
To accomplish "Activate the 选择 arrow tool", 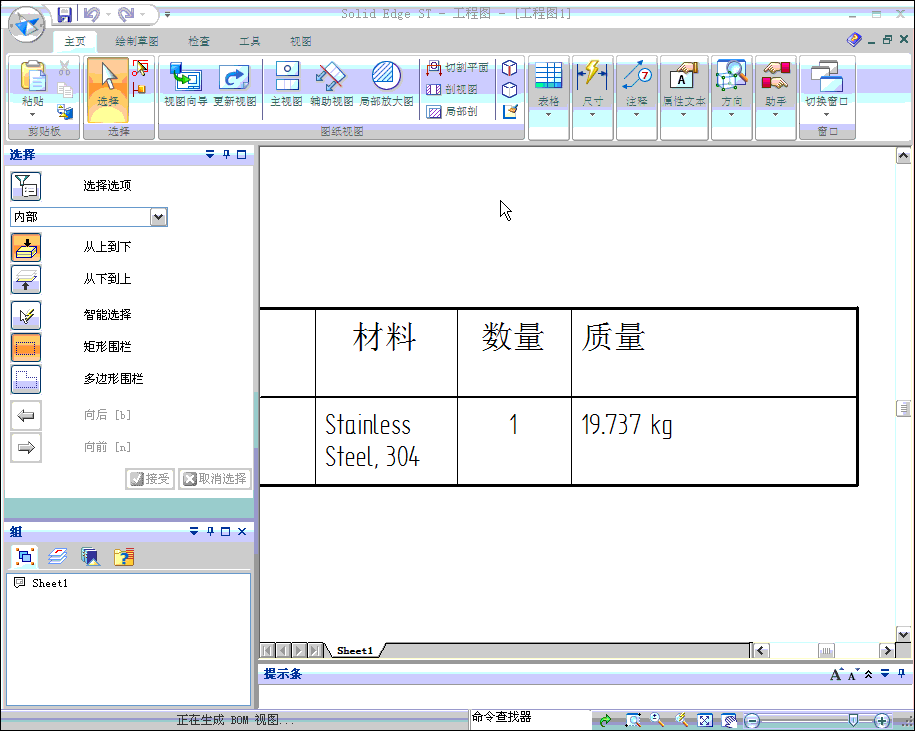I will pyautogui.click(x=108, y=90).
